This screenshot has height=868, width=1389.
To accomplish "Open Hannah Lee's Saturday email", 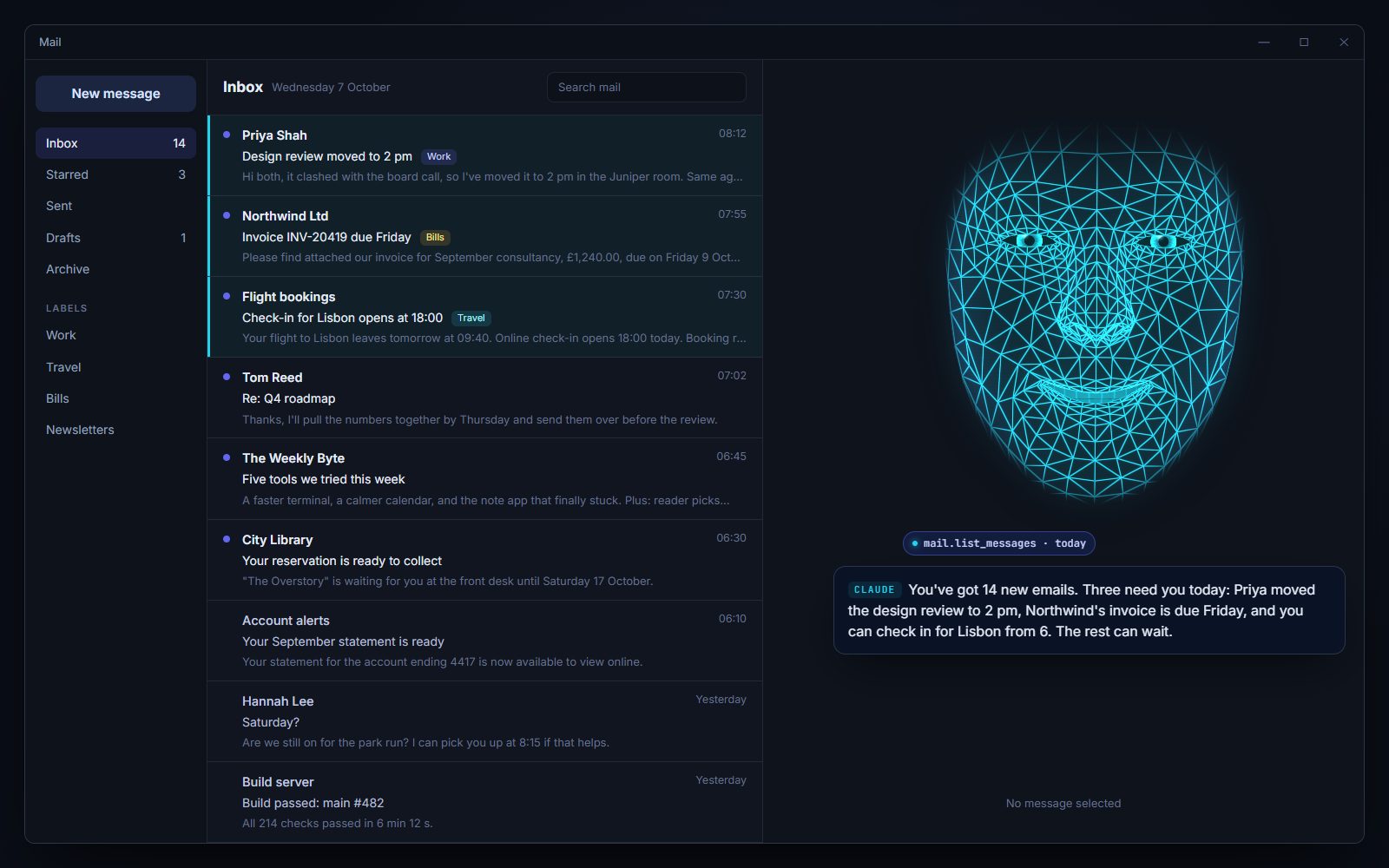I will coord(484,721).
